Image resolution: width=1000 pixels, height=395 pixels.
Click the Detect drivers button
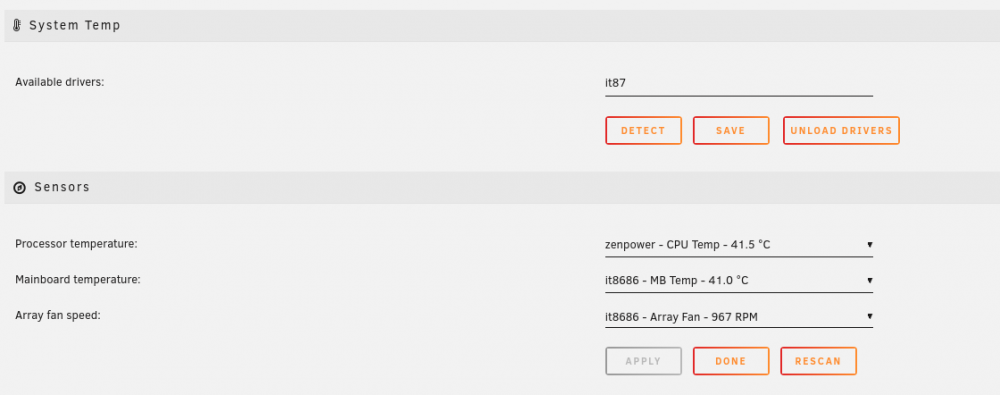click(643, 130)
